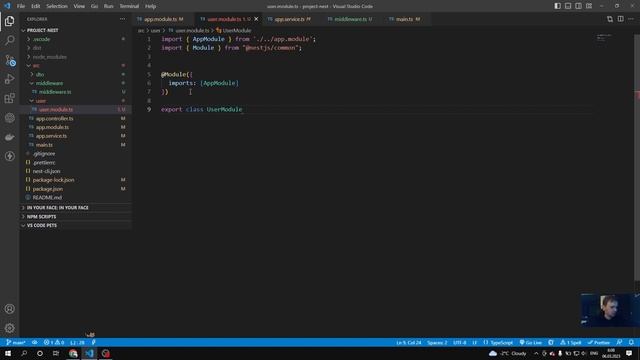Toggle the bottom panel layout icon
The width and height of the screenshot is (640, 360).
coord(568,6)
